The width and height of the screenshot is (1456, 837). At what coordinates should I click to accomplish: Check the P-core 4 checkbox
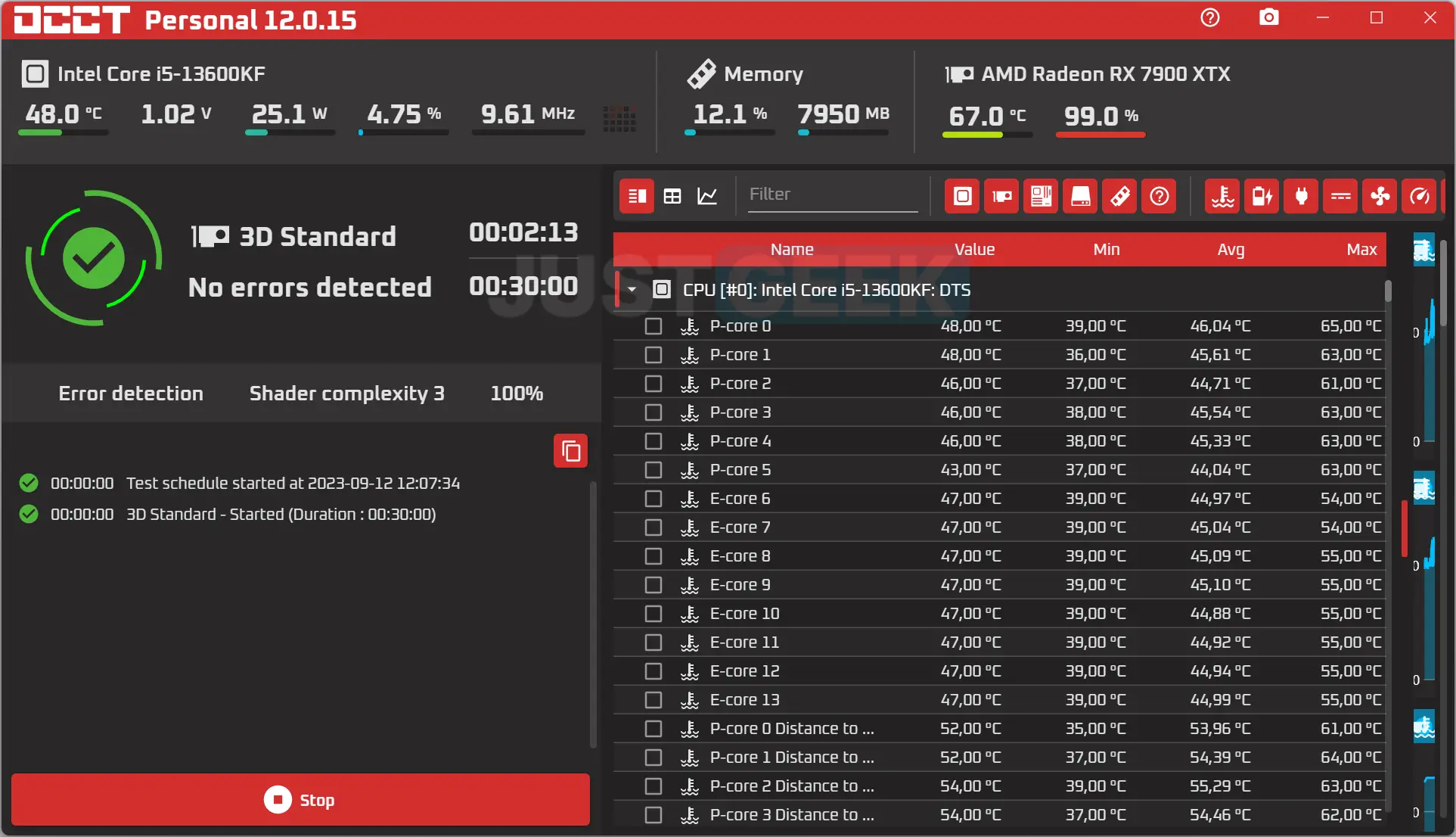coord(653,441)
